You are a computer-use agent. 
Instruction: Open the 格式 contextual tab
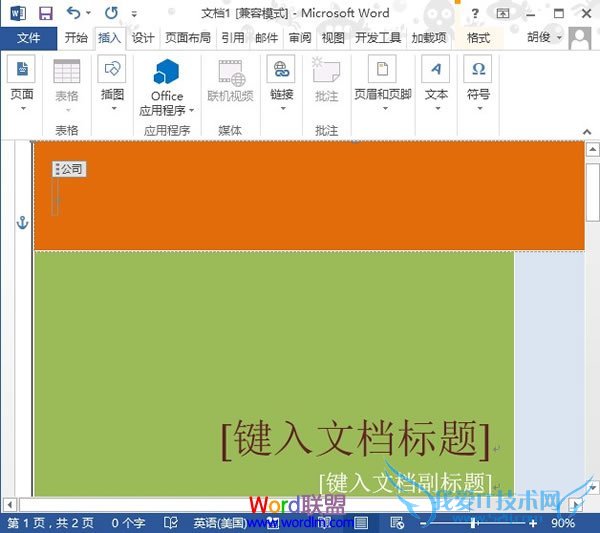click(478, 38)
